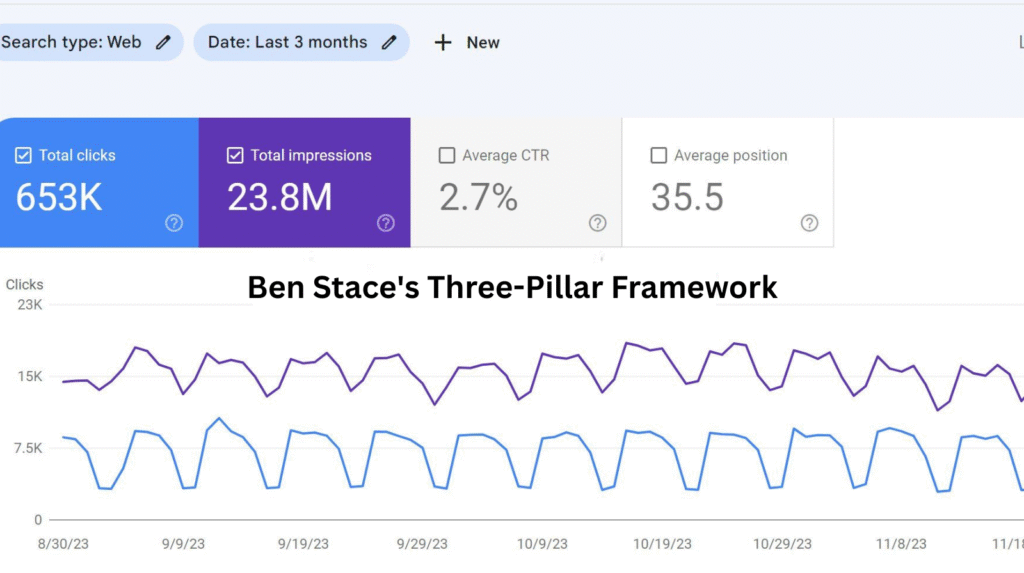The image size is (1024, 573).
Task: Open help icon on Total clicks card
Action: pos(174,223)
